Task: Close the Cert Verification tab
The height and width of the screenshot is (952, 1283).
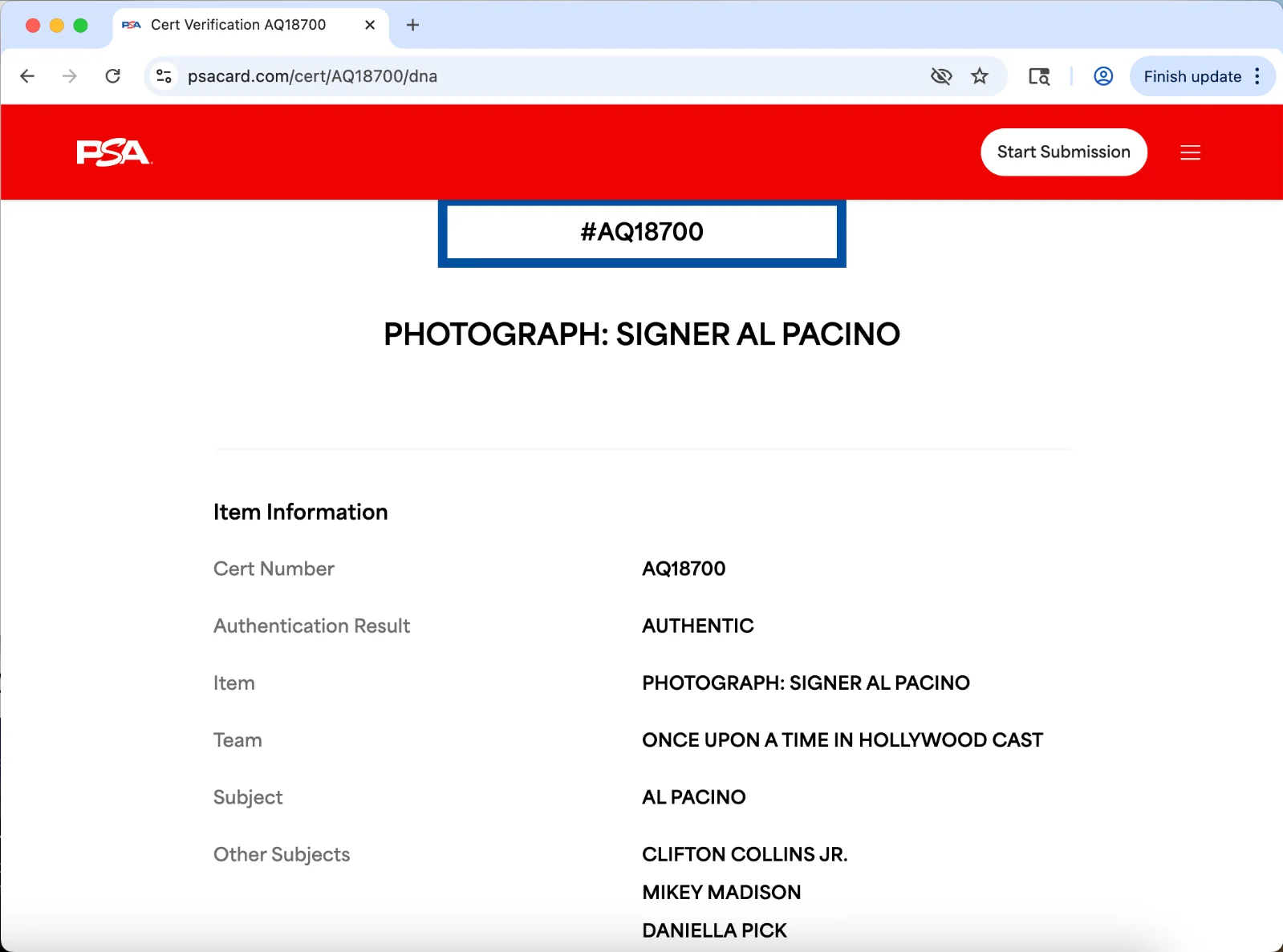Action: pyautogui.click(x=370, y=25)
